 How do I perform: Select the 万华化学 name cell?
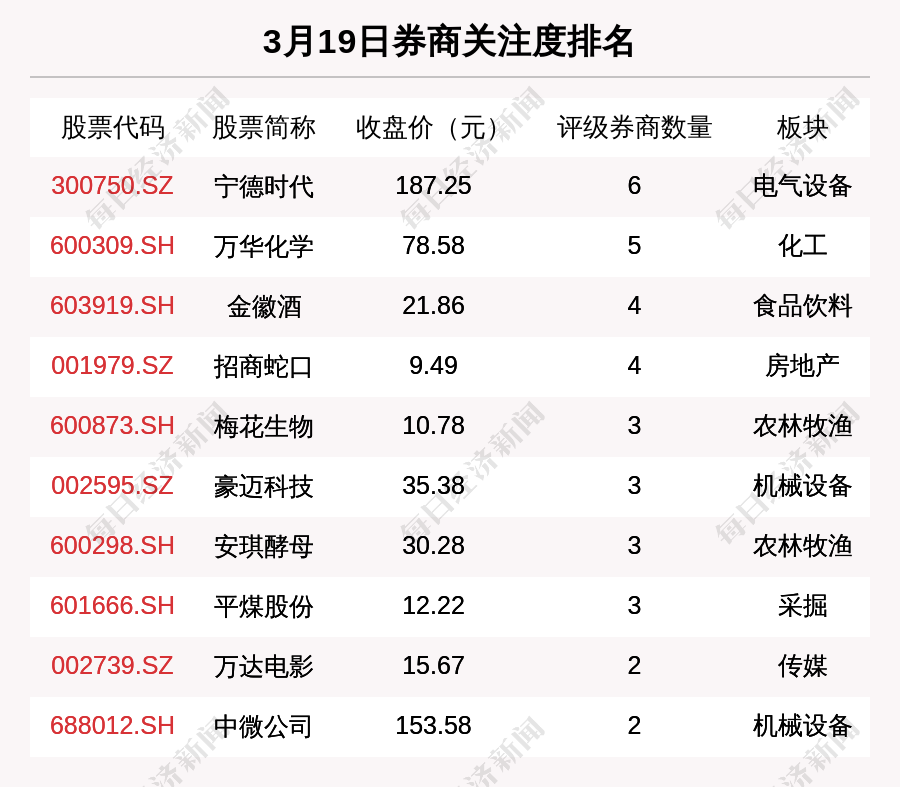point(263,246)
